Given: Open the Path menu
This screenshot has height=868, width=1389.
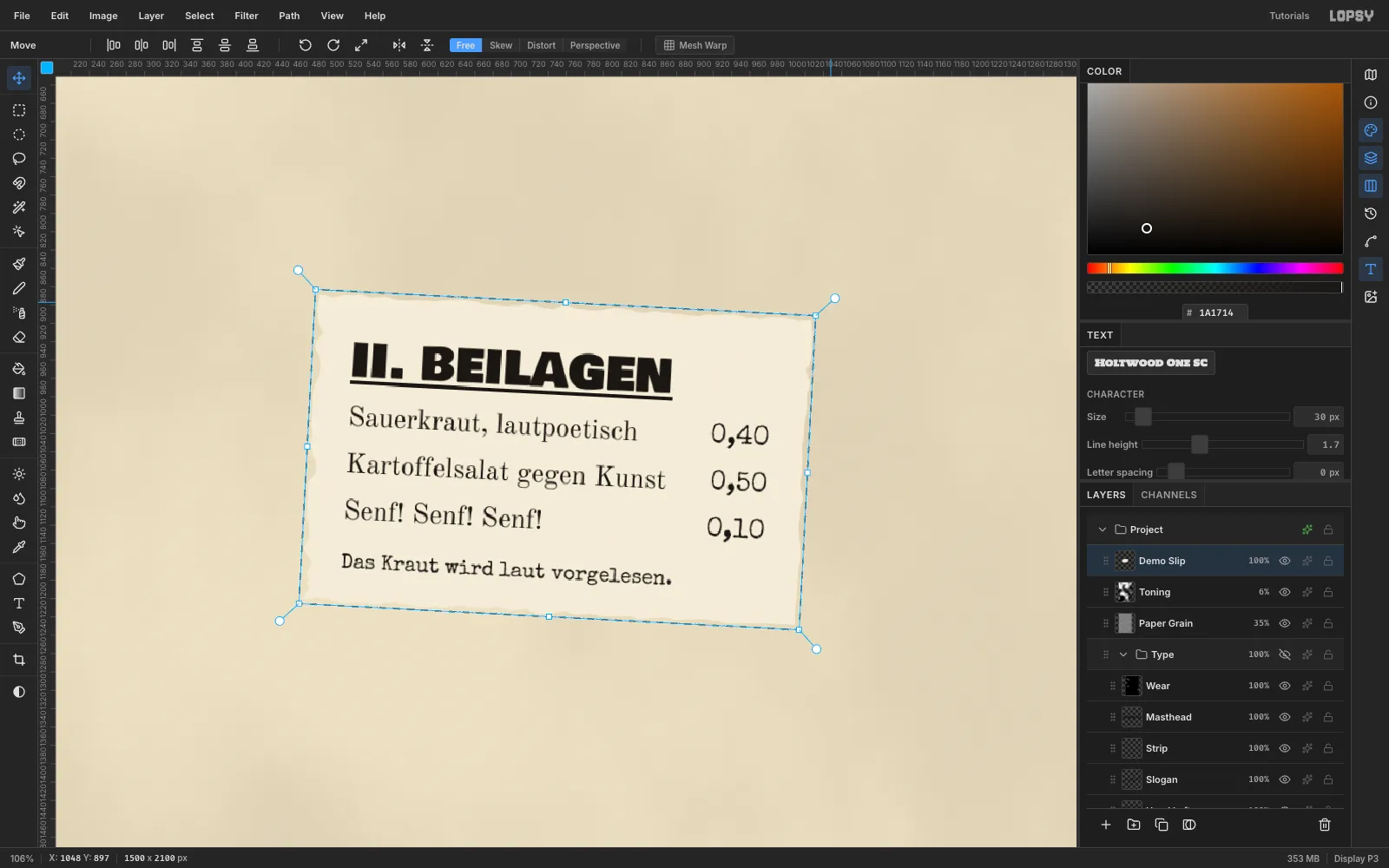Looking at the screenshot, I should coord(289,16).
